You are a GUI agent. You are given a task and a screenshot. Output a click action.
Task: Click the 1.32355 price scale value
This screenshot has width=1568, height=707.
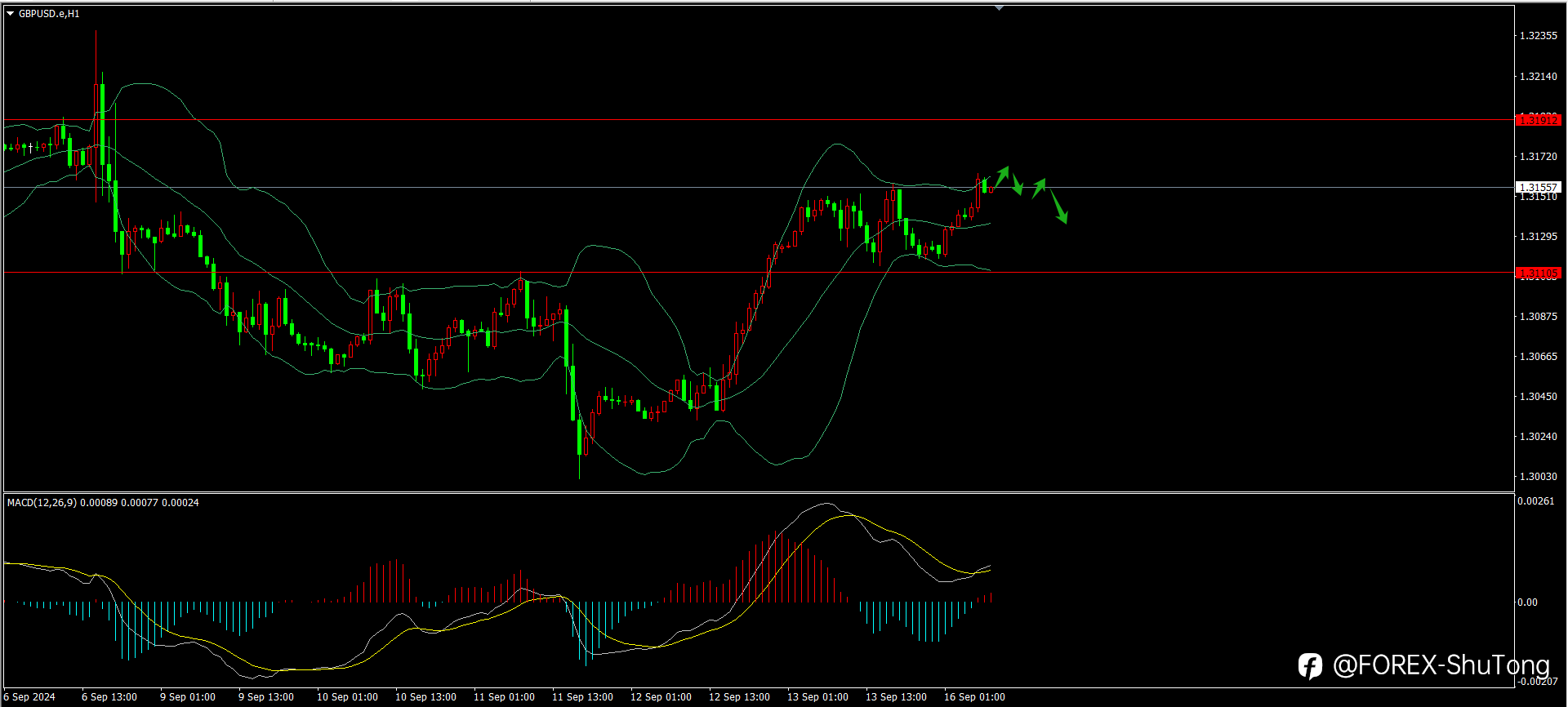point(1538,36)
